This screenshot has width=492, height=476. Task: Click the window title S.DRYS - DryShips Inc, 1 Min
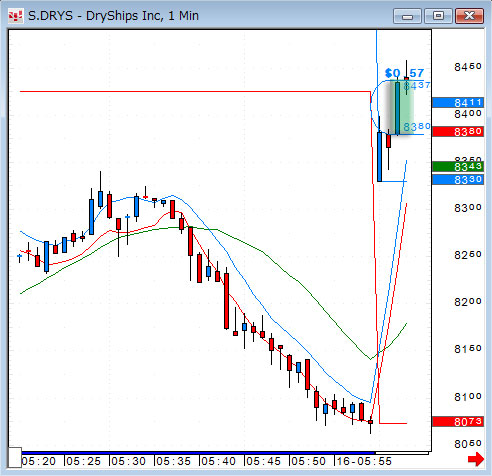click(x=113, y=16)
